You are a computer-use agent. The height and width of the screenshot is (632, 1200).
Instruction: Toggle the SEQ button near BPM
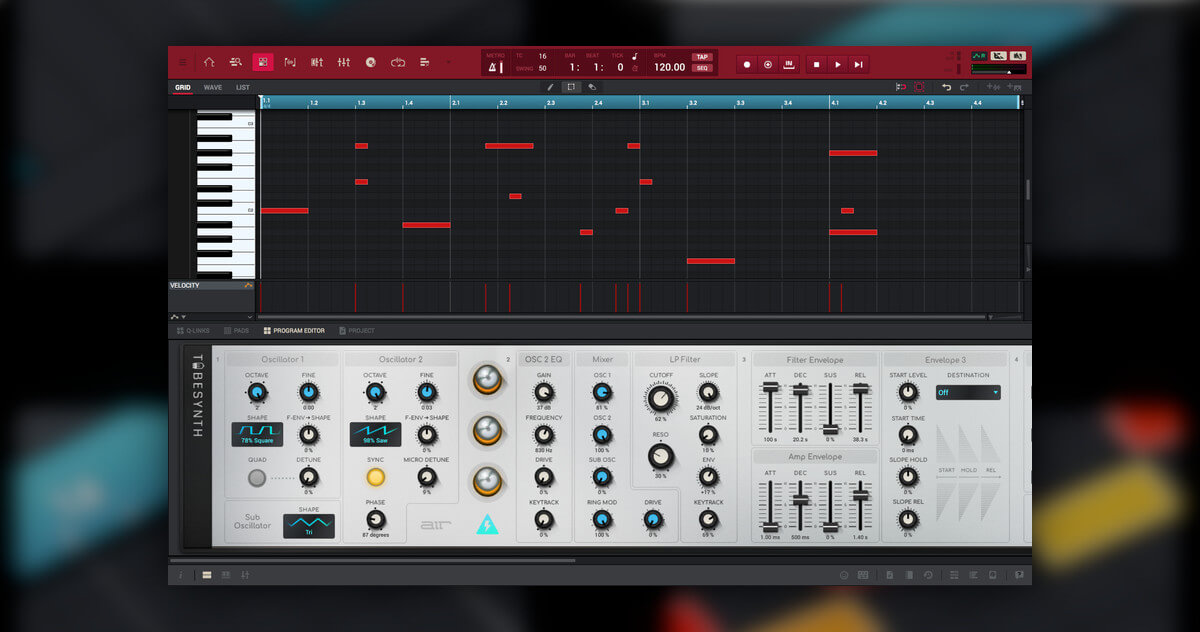click(702, 68)
